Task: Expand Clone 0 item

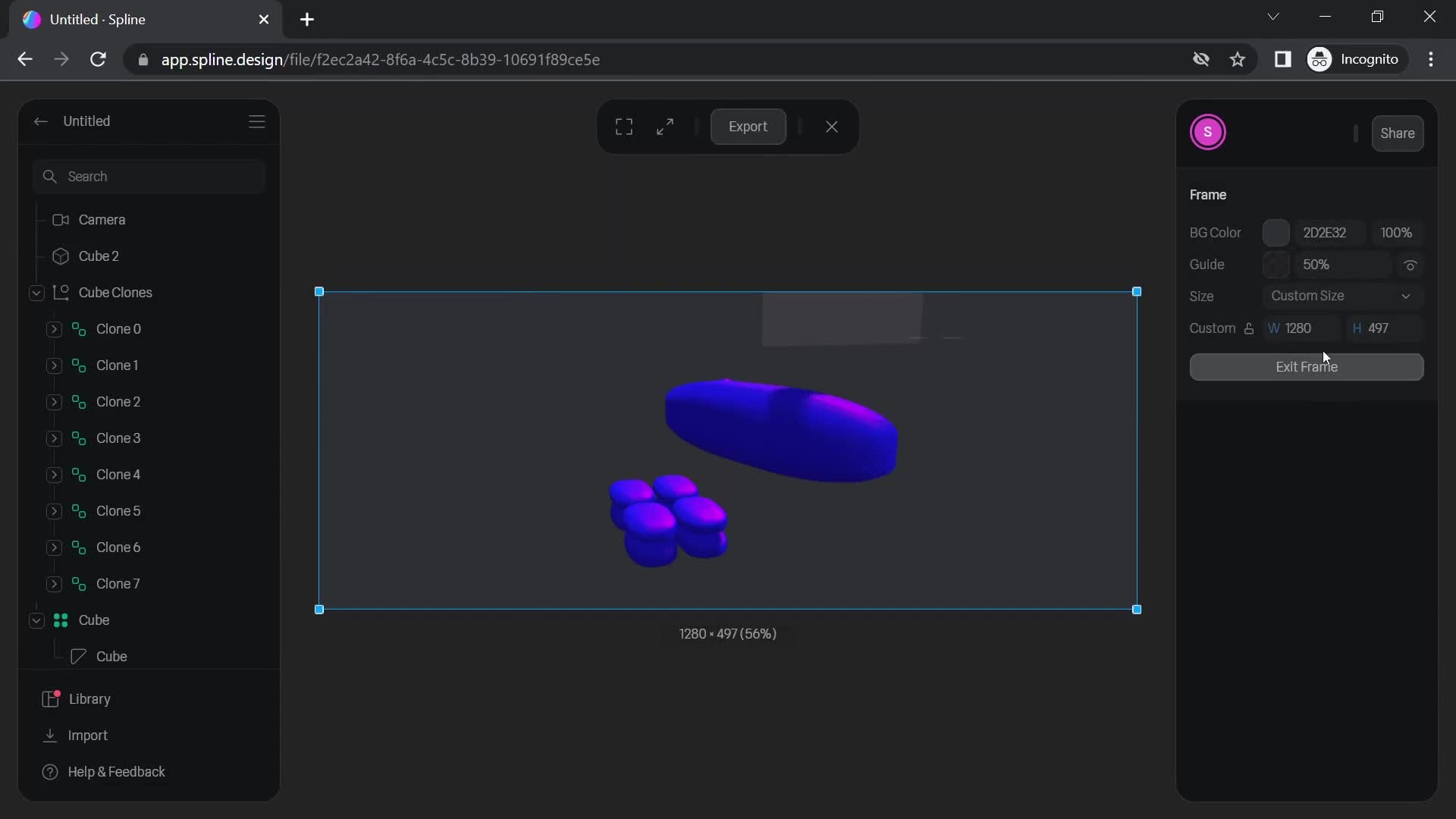Action: tap(54, 328)
